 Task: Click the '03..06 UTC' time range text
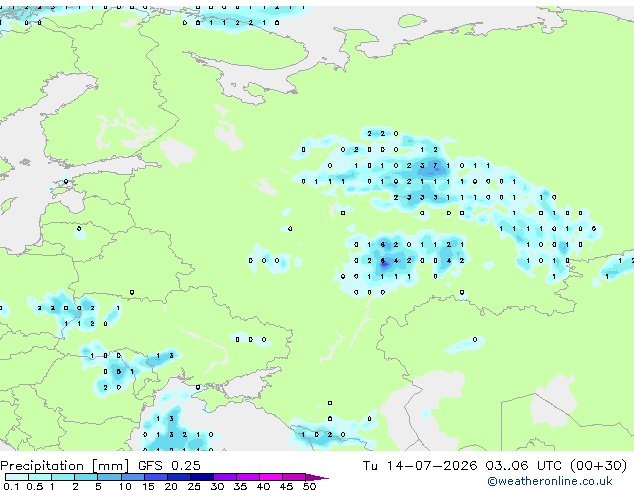coord(524,465)
